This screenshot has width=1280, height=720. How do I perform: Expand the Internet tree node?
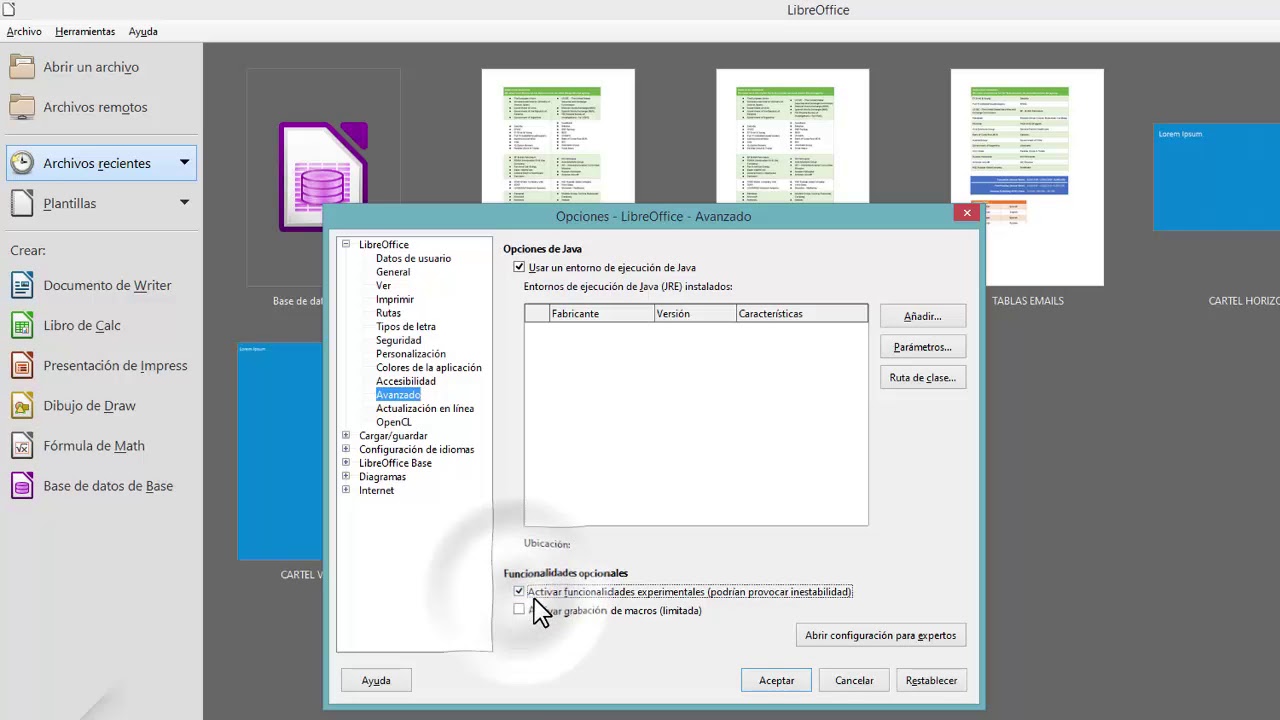pyautogui.click(x=346, y=490)
